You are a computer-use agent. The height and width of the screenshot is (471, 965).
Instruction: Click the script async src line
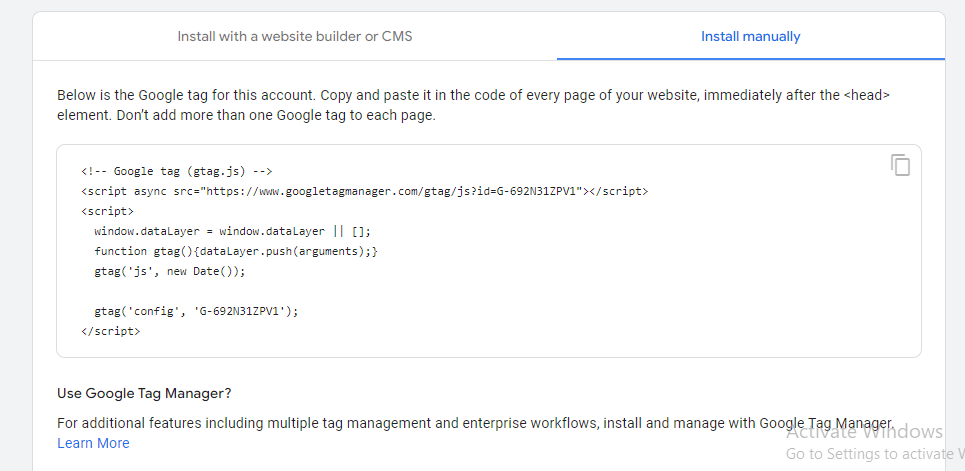point(364,191)
